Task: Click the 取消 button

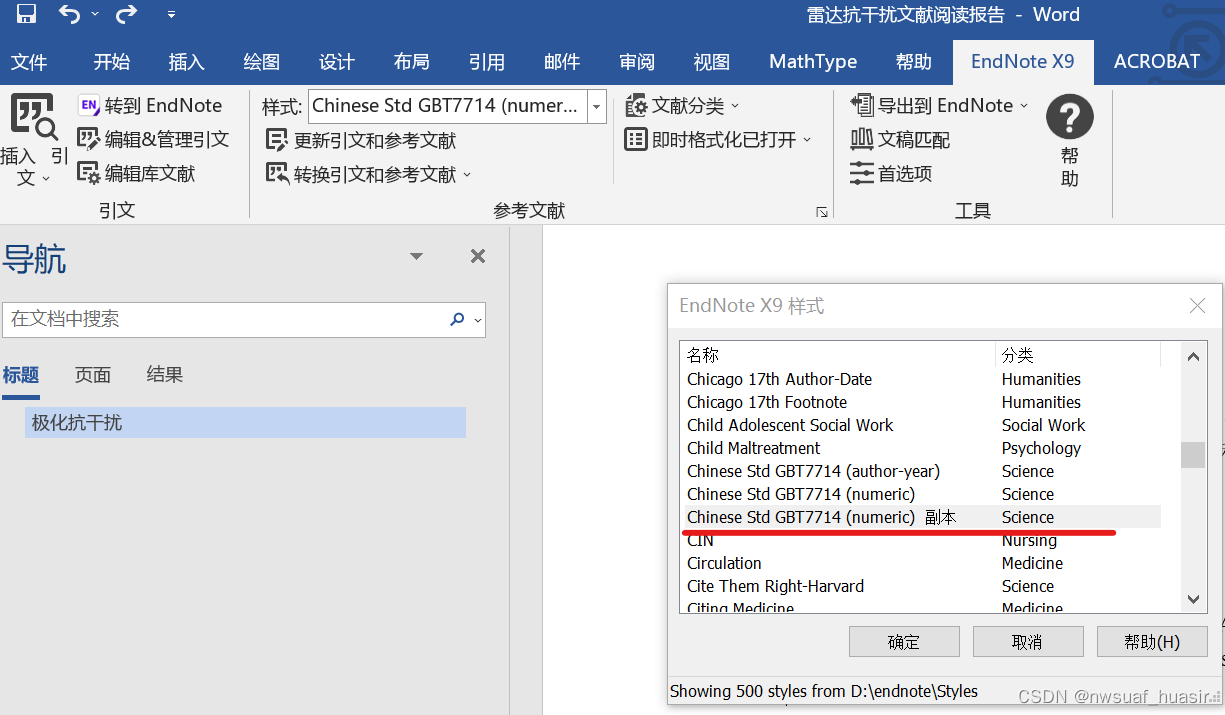Action: (1028, 642)
